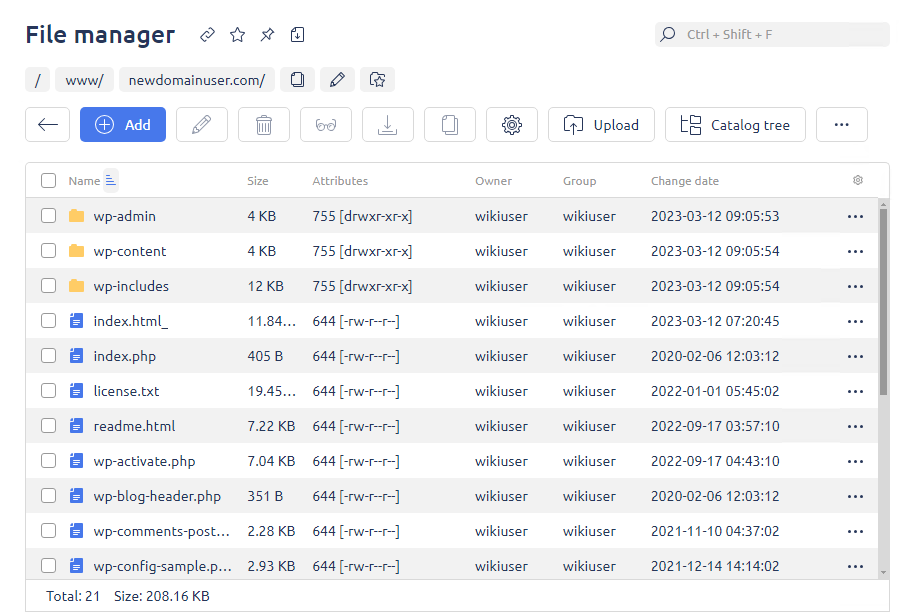
Task: Open wp-activate.php row ellipsis menu
Action: pyautogui.click(x=855, y=461)
